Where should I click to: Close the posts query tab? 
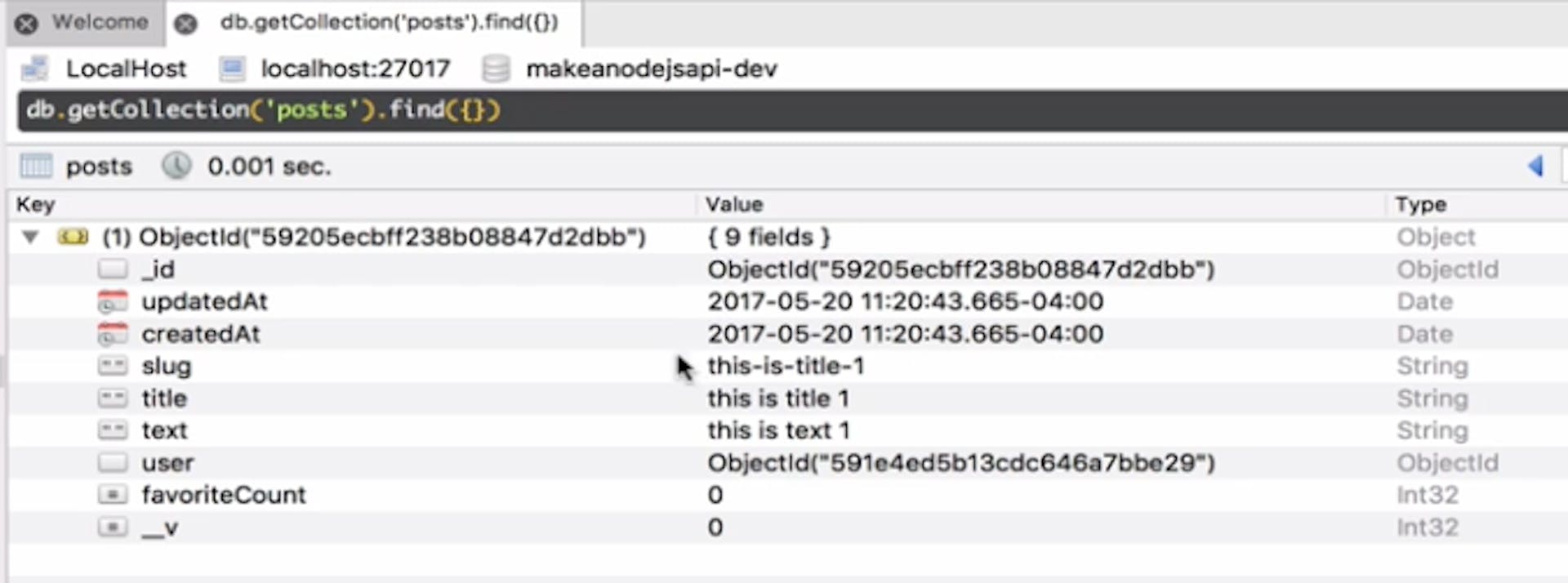(186, 24)
